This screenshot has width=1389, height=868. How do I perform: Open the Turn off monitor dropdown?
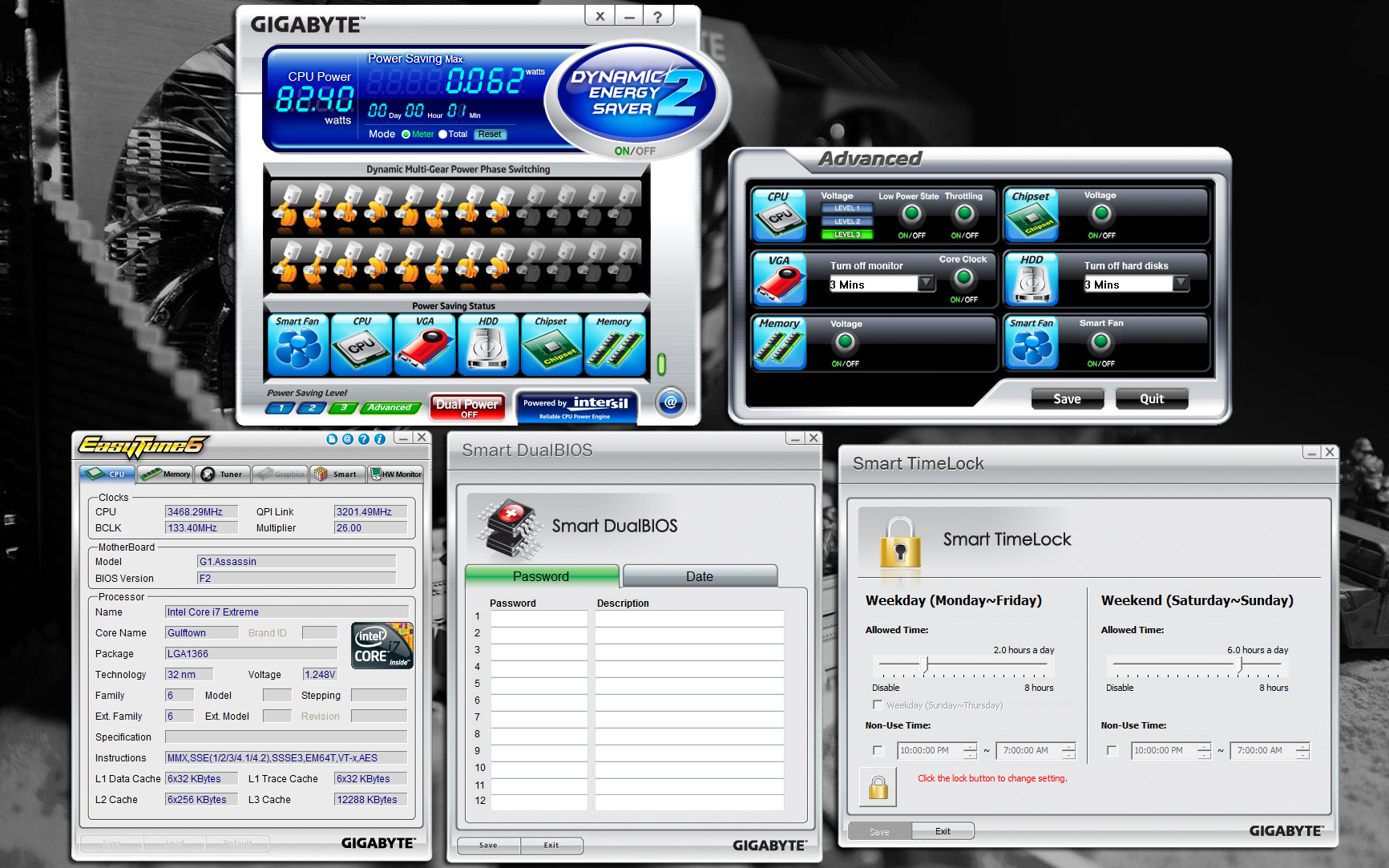[x=926, y=284]
